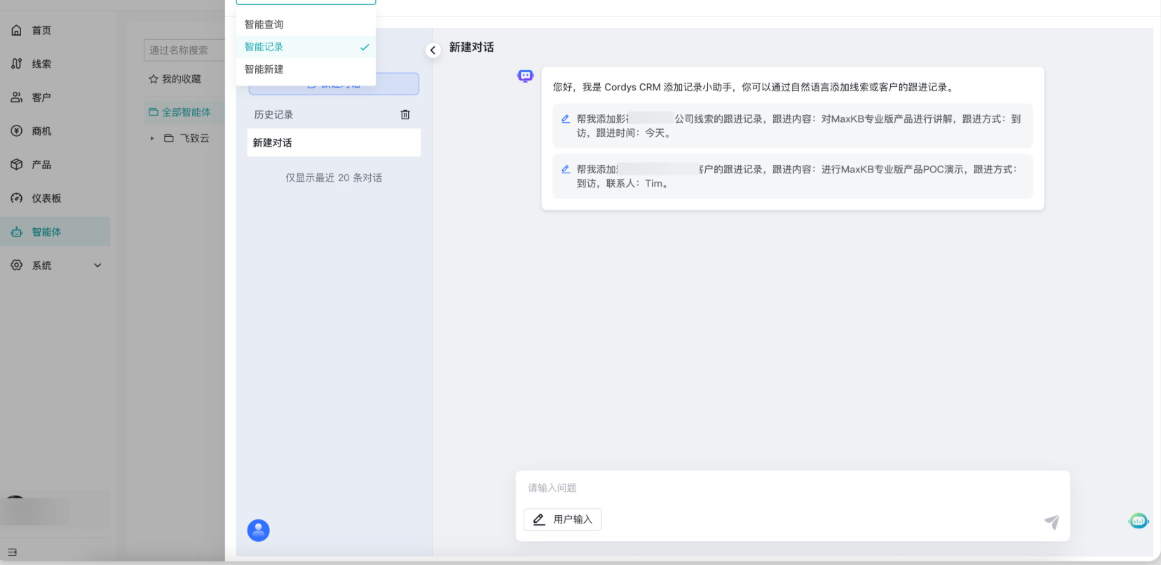Open the 首页 home sidebar item

coord(55,30)
